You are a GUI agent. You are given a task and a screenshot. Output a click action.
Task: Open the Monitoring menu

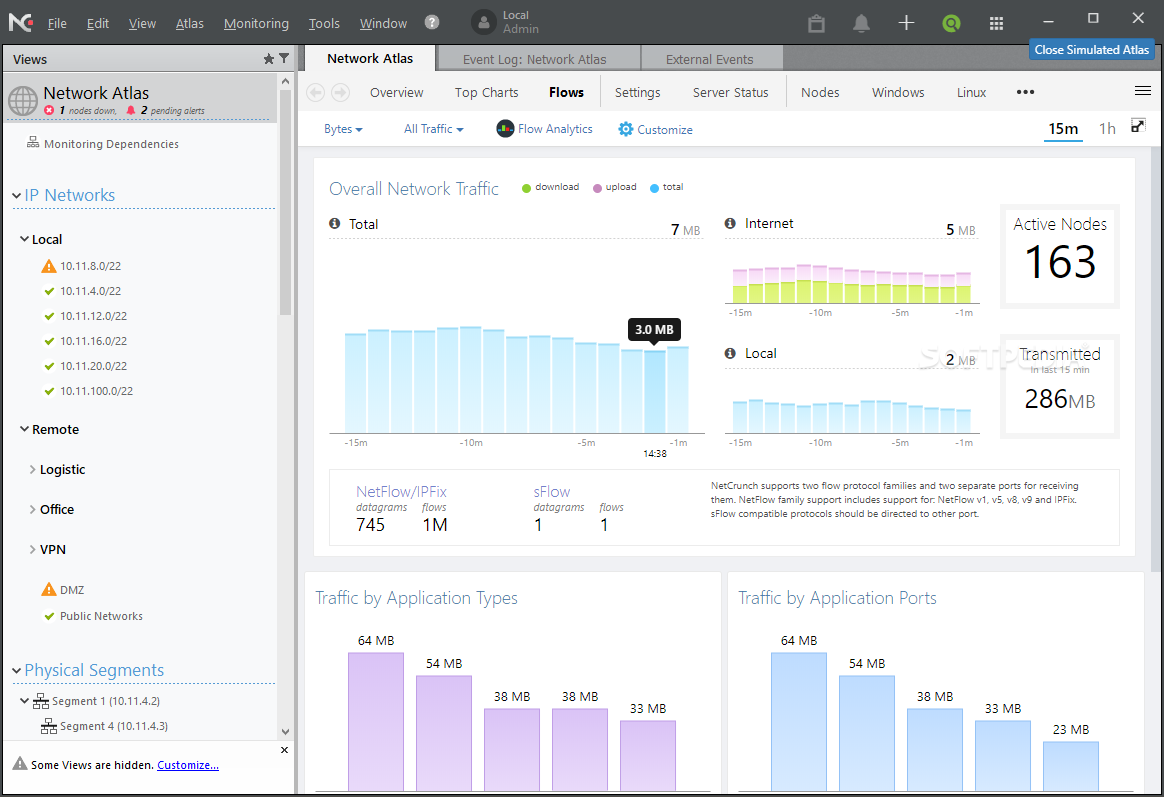(x=256, y=23)
